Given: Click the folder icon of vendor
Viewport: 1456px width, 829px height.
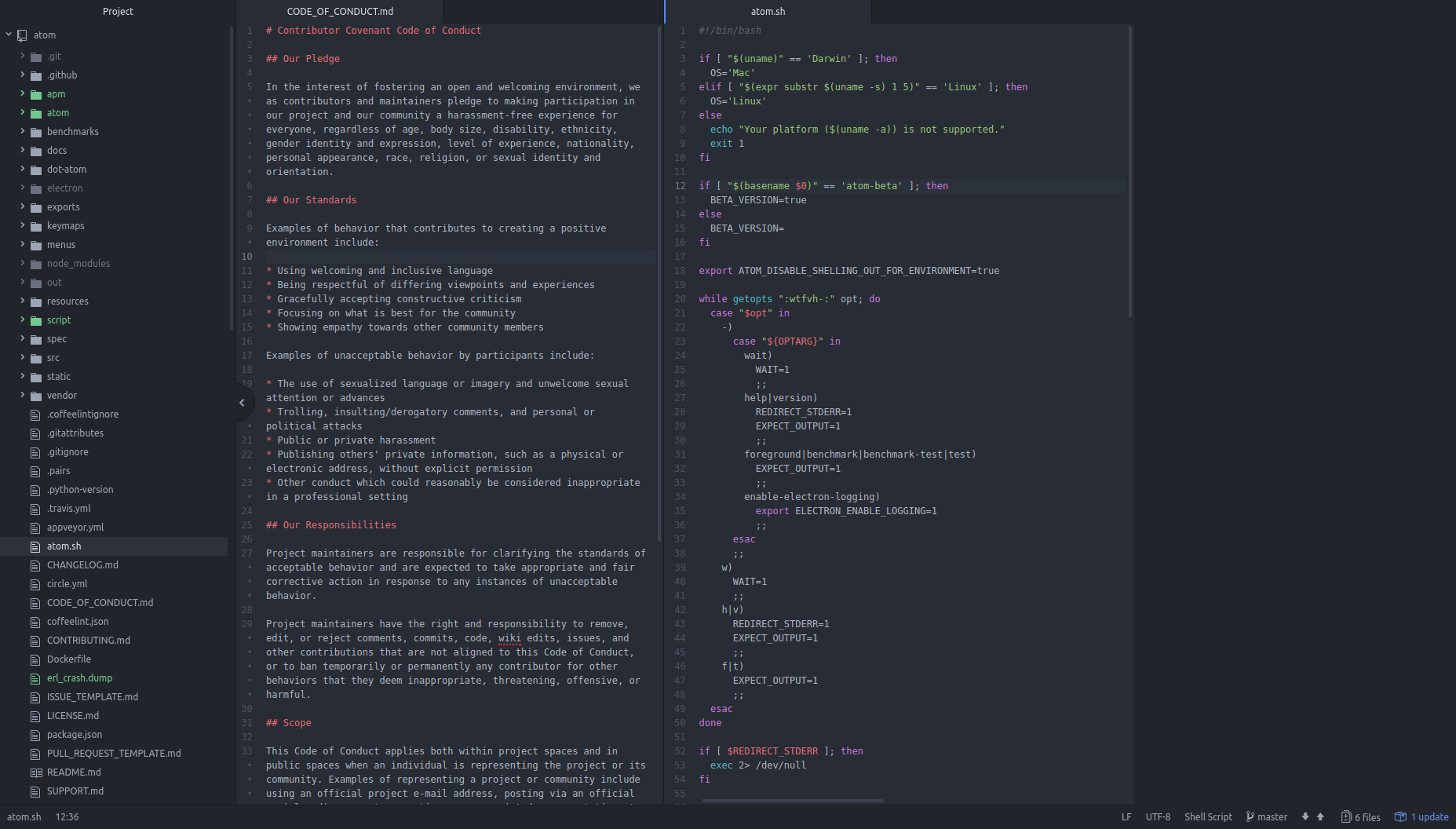Looking at the screenshot, I should point(35,396).
